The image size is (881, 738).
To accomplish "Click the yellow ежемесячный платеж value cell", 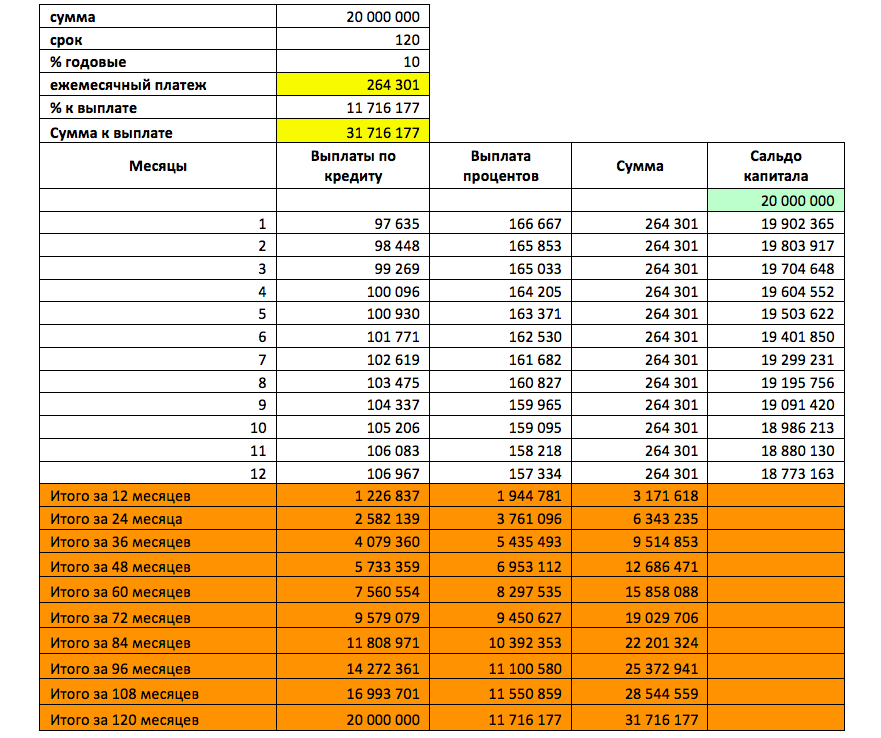I will 352,85.
